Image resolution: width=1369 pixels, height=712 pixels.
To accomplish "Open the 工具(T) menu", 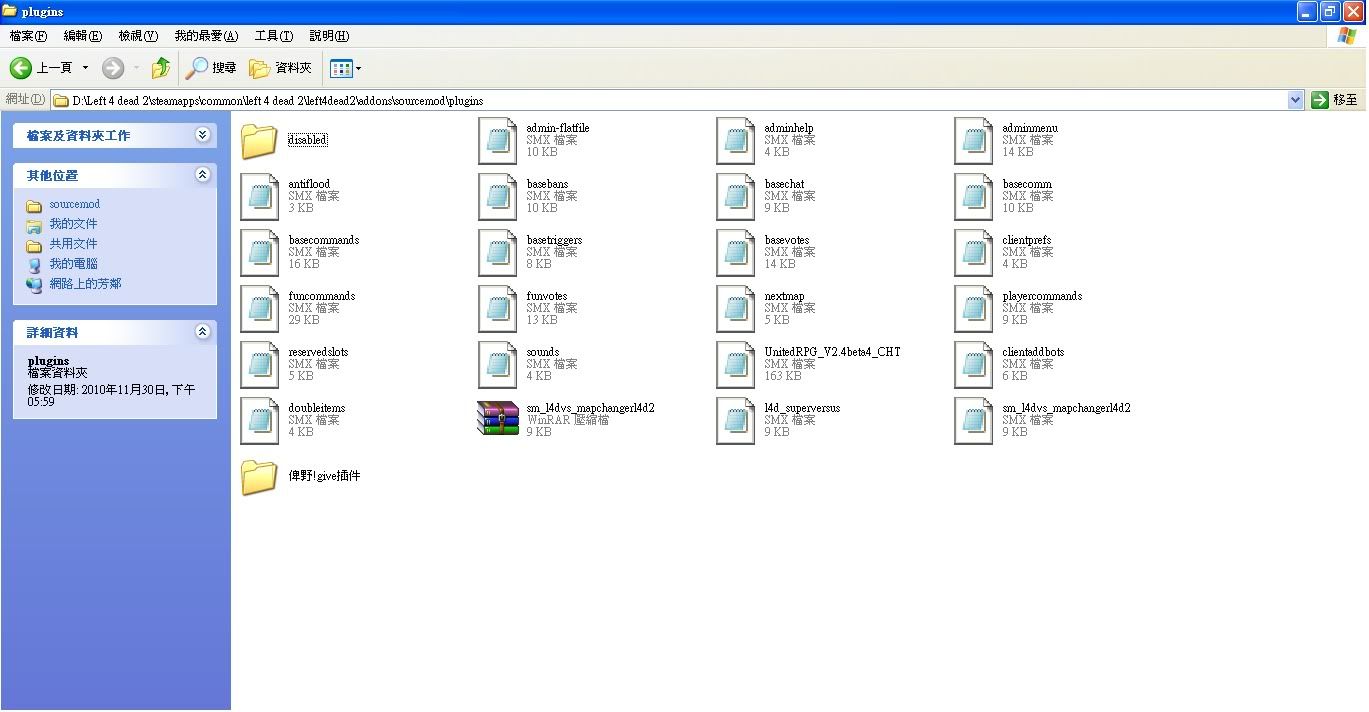I will [273, 36].
